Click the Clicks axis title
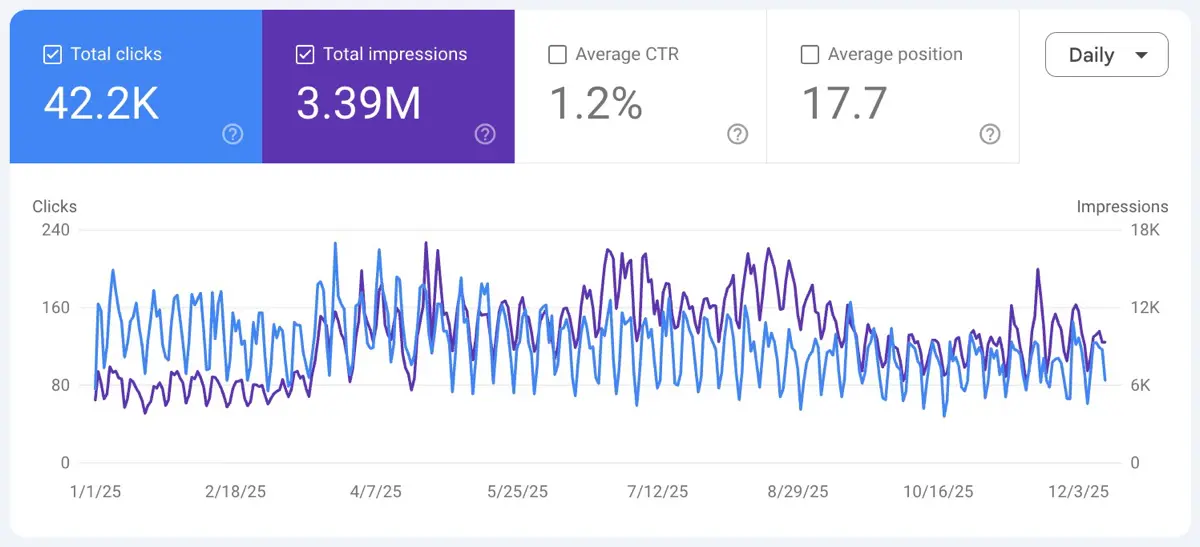Screen dimensions: 1200x547 (54, 206)
